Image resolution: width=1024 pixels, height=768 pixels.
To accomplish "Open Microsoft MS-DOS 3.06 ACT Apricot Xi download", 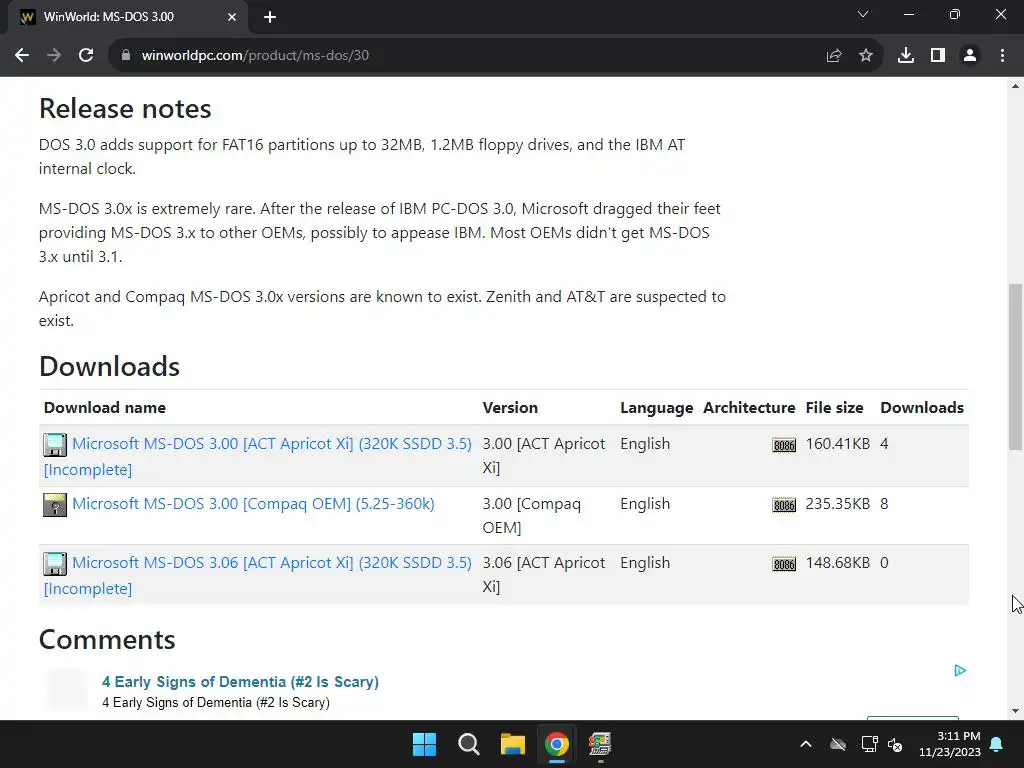I will [272, 562].
